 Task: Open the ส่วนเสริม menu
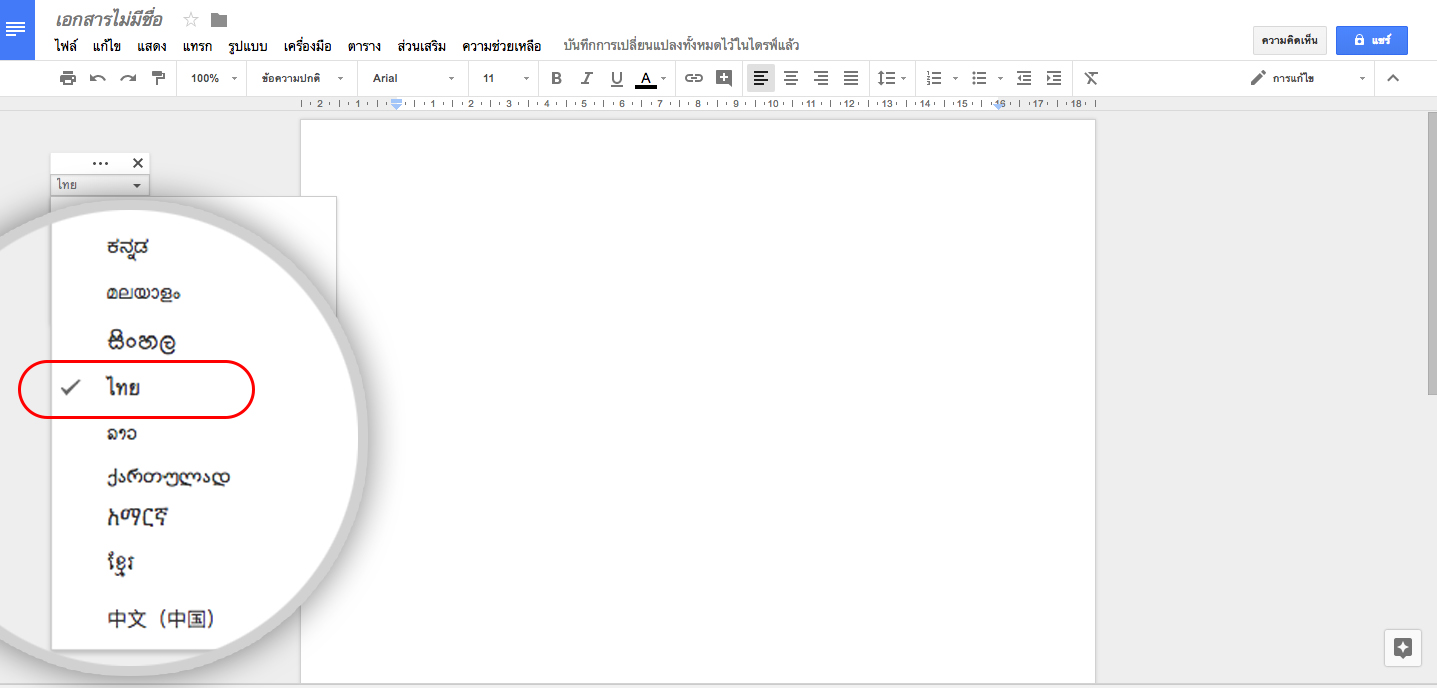point(421,46)
